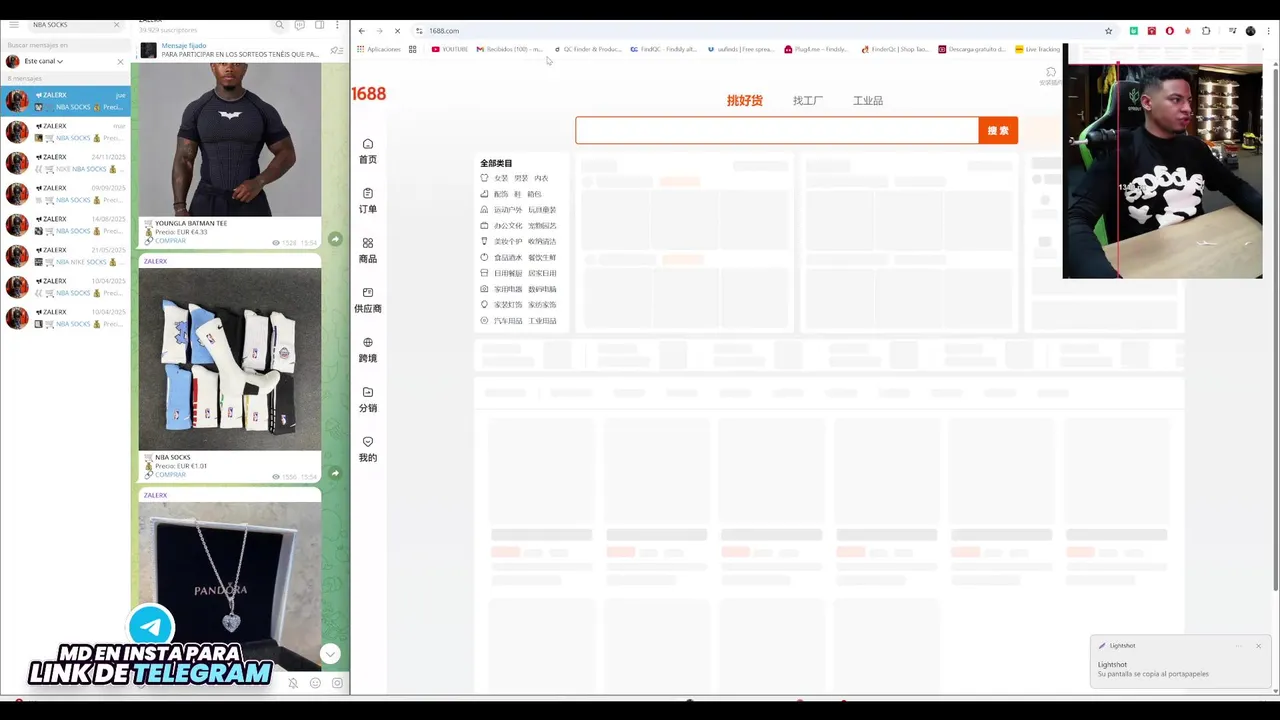Open the YOUTUBE bookmark
The width and height of the screenshot is (1280, 720).
point(450,49)
